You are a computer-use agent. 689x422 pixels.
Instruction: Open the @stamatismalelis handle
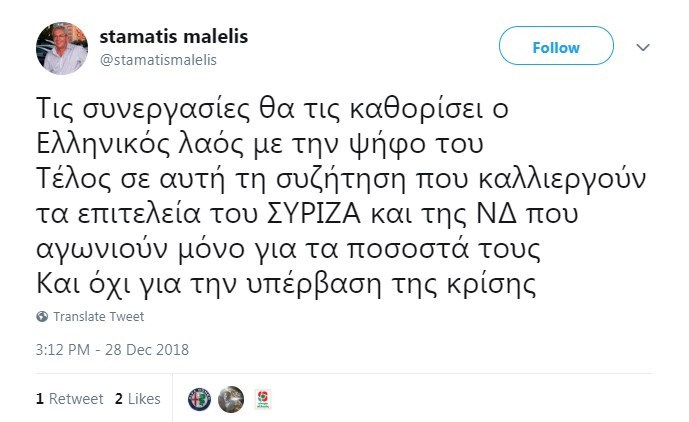158,60
